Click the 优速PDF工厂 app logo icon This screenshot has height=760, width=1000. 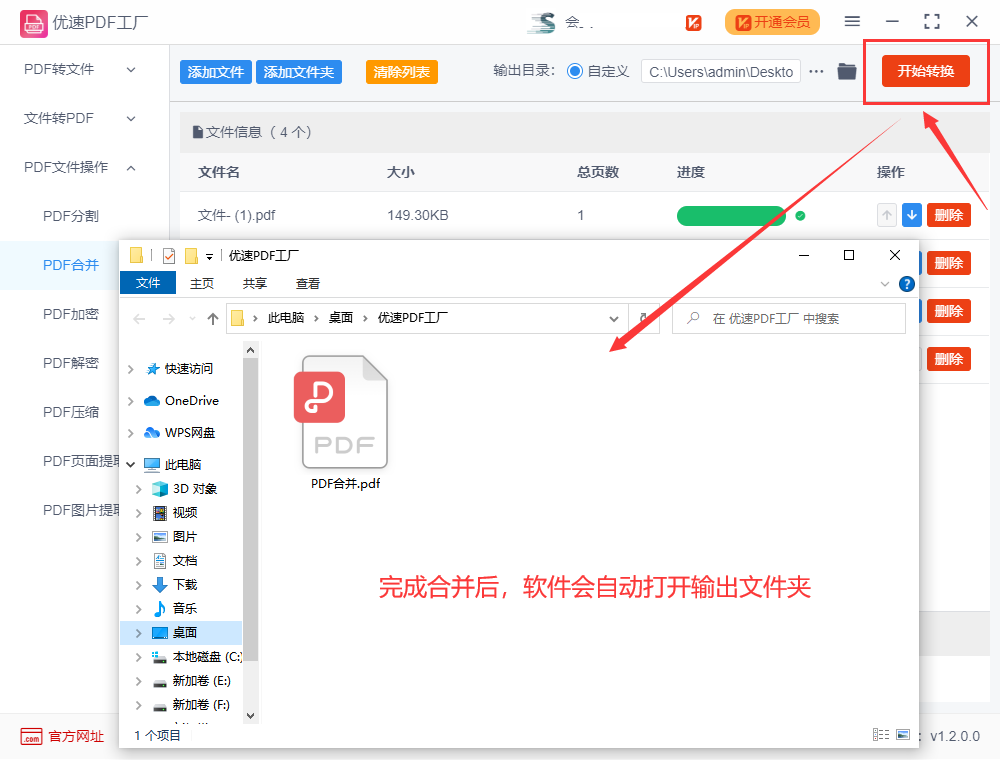[x=33, y=24]
